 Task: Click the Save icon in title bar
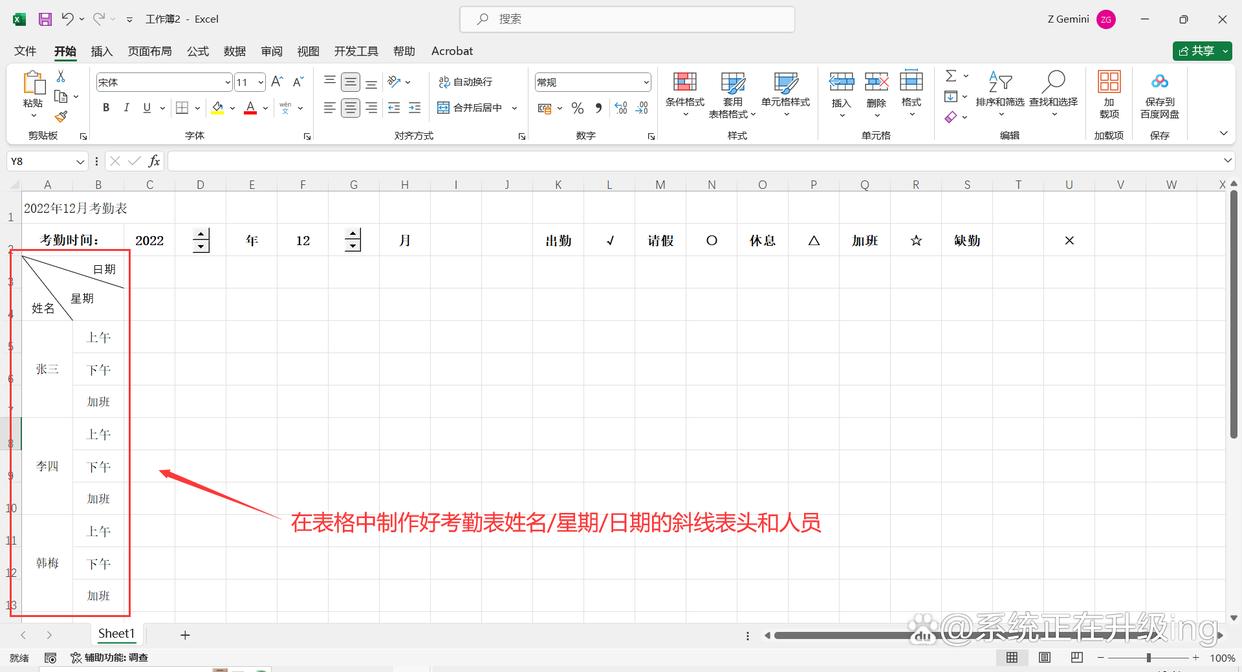(x=45, y=19)
